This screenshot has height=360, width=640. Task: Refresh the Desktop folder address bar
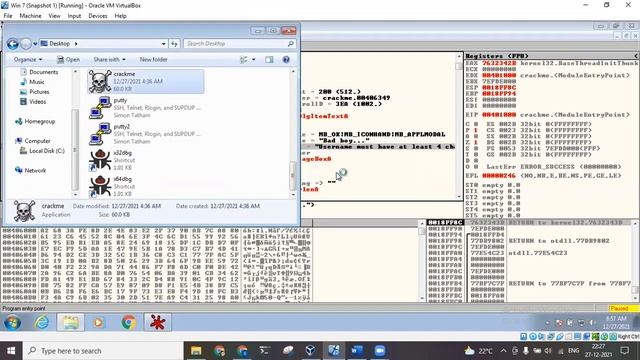(174, 44)
